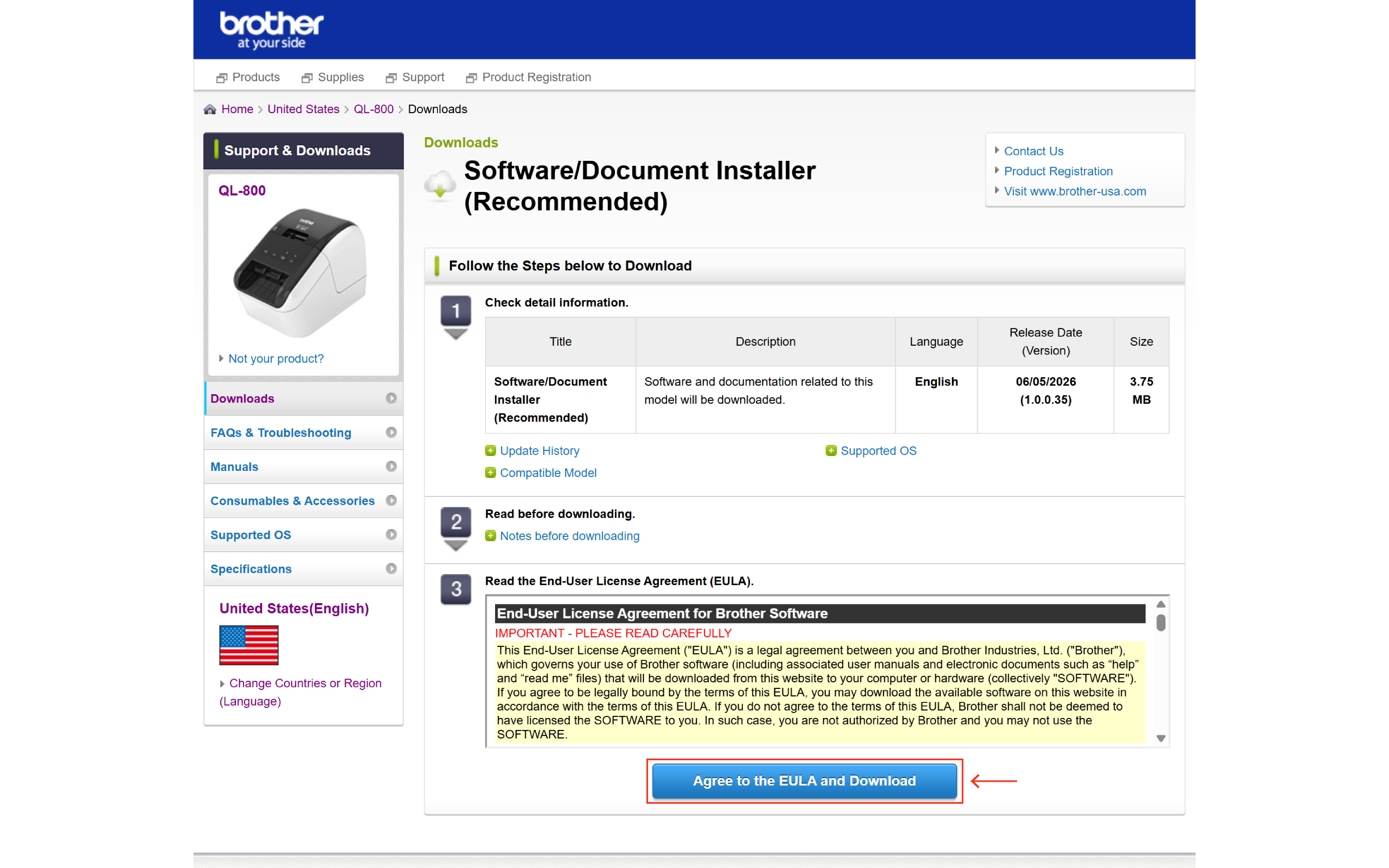Open the Contact Us link
The height and width of the screenshot is (868, 1389).
1033,151
